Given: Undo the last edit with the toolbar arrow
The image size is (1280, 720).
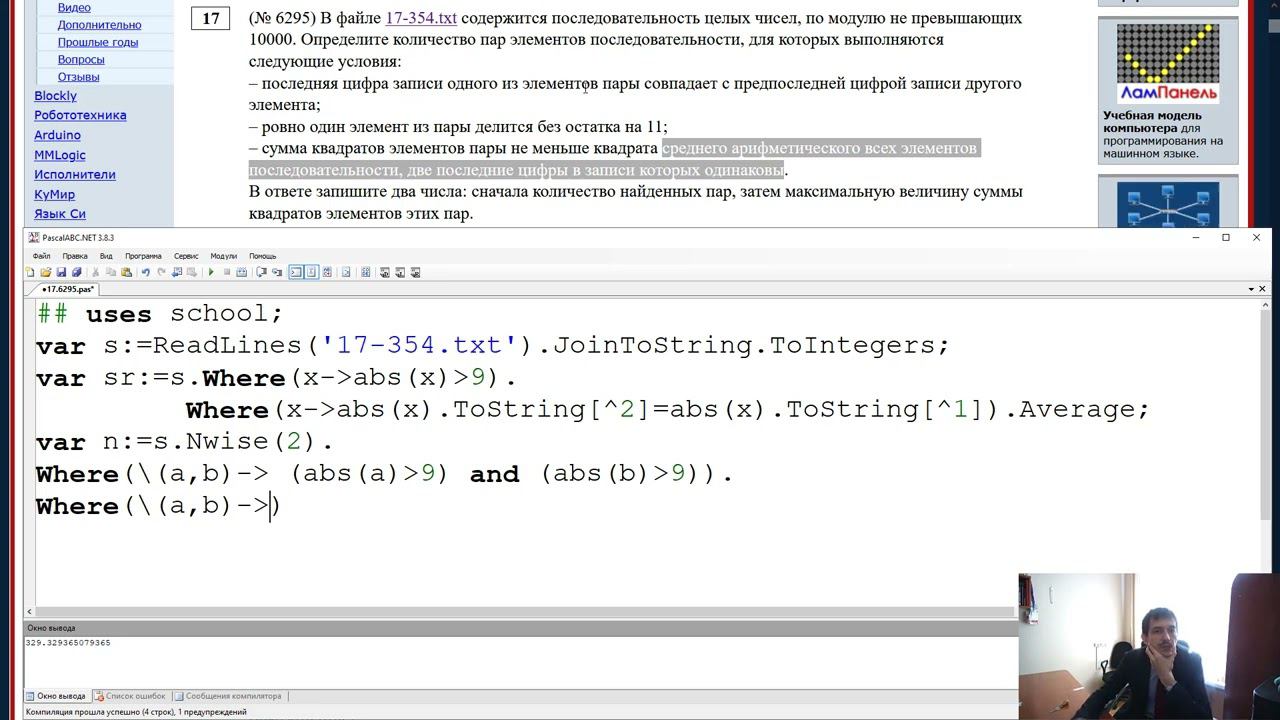Looking at the screenshot, I should pyautogui.click(x=146, y=272).
